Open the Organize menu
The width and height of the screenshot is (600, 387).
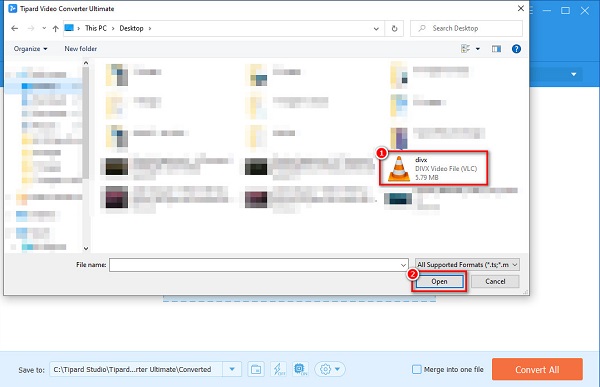(x=30, y=49)
